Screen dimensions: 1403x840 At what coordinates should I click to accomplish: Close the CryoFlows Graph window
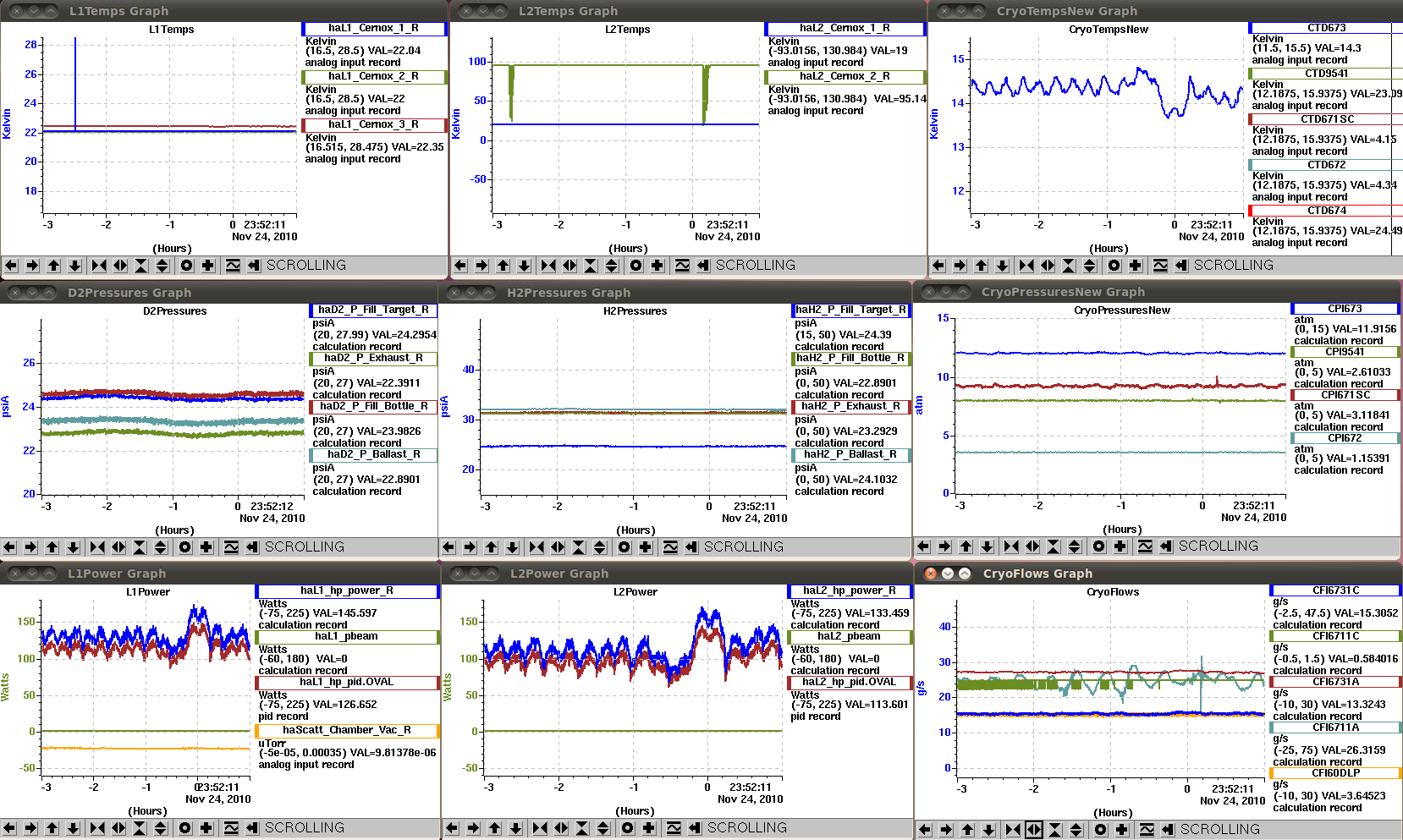tap(931, 574)
